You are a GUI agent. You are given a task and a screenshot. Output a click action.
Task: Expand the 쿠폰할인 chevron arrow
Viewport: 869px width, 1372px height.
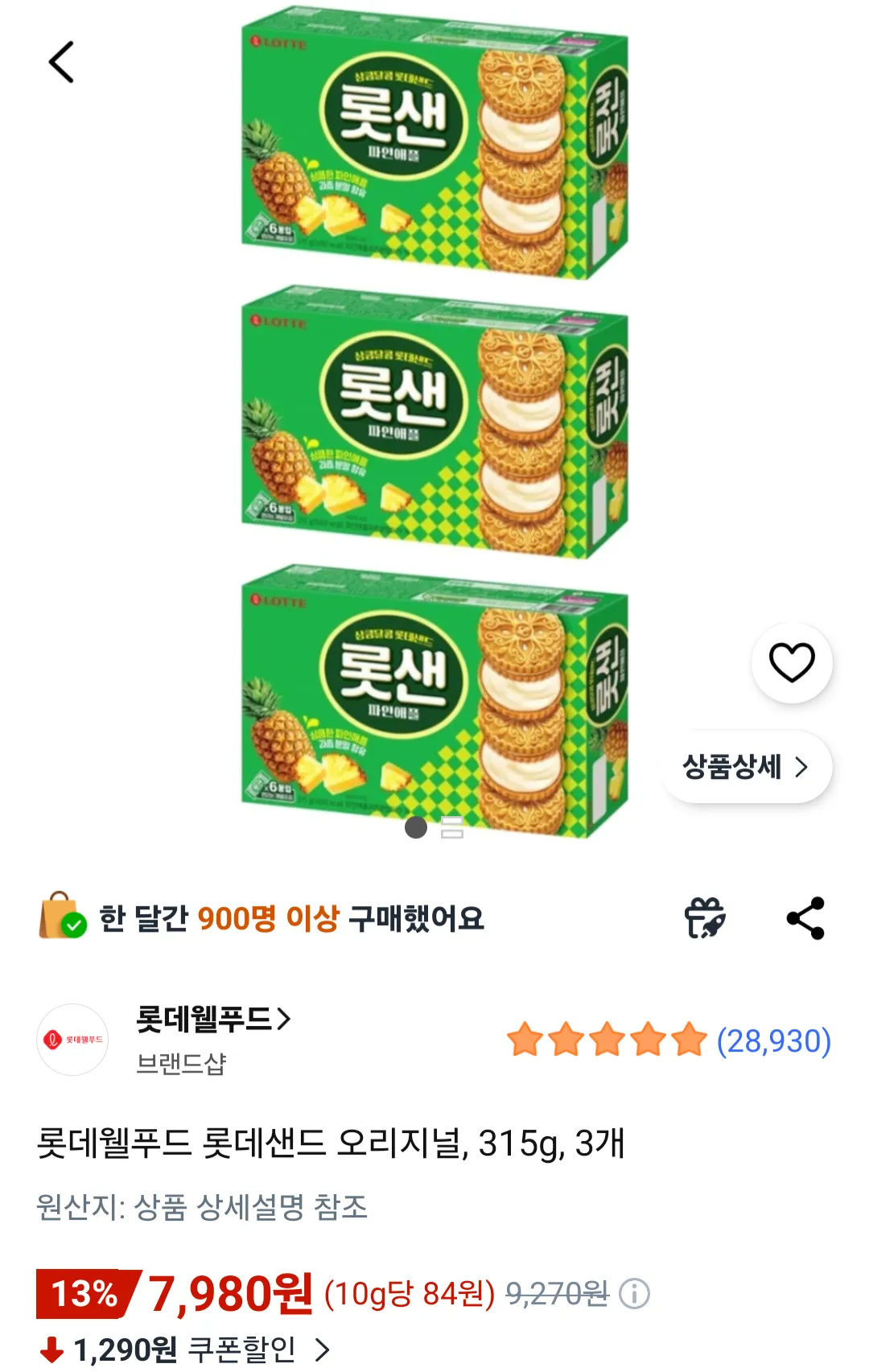[322, 1349]
